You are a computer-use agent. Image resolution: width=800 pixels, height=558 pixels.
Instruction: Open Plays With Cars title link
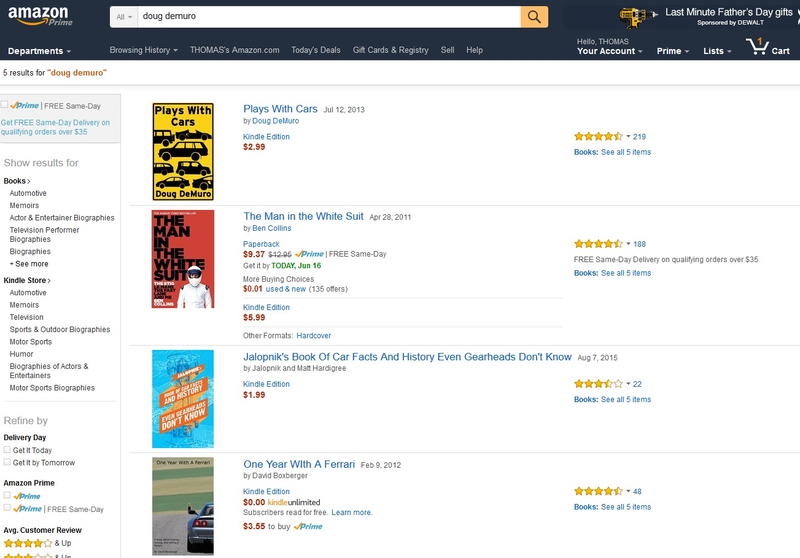(280, 109)
